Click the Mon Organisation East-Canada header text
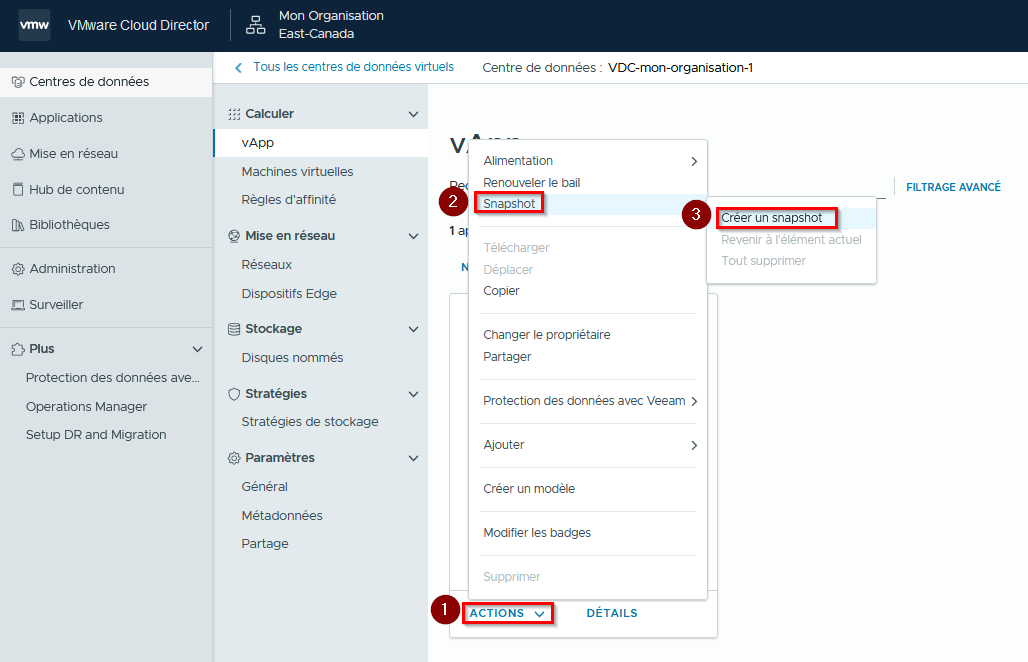Image resolution: width=1028 pixels, height=662 pixels. [x=331, y=25]
